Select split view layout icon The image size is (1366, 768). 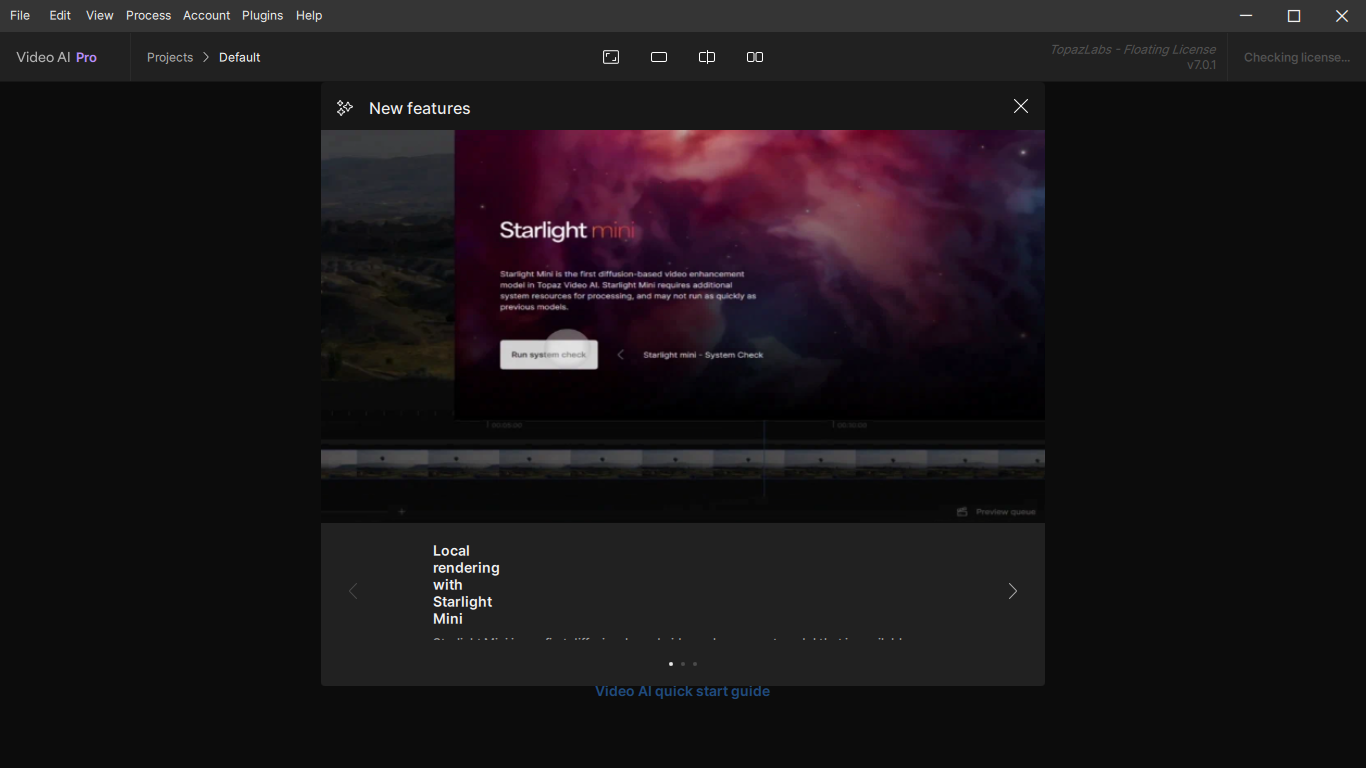pyautogui.click(x=707, y=57)
